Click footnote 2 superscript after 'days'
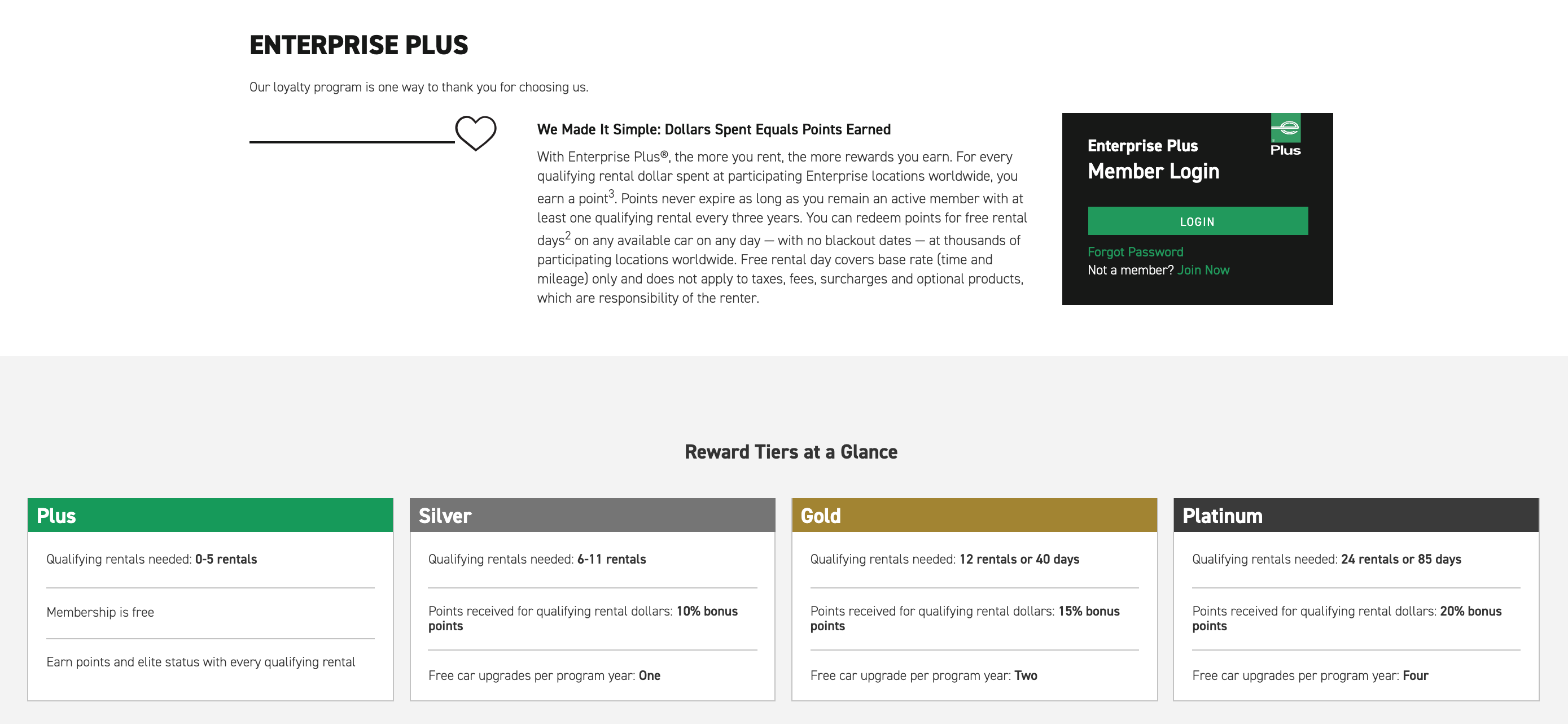 click(568, 235)
